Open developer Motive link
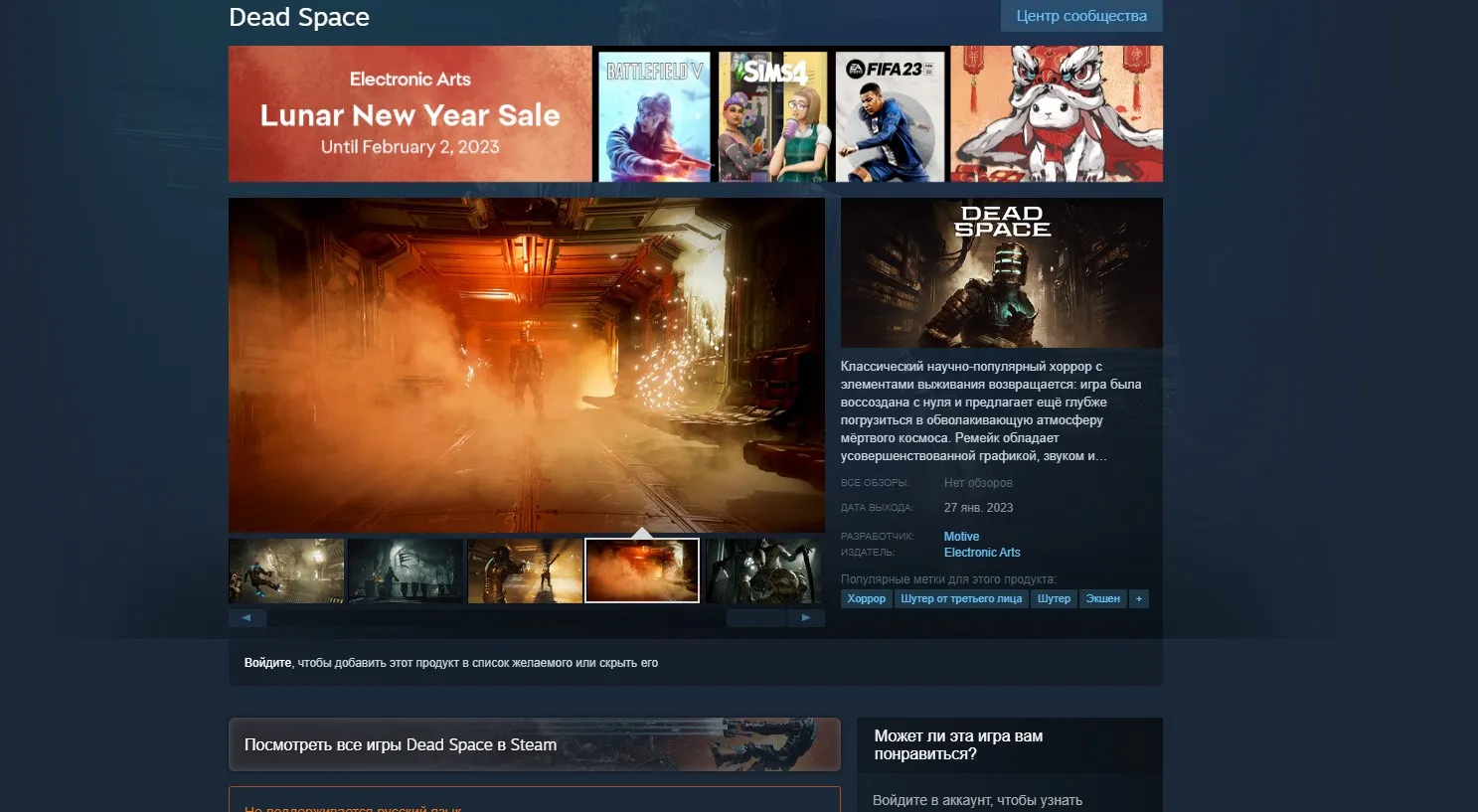The image size is (1478, 812). point(961,537)
